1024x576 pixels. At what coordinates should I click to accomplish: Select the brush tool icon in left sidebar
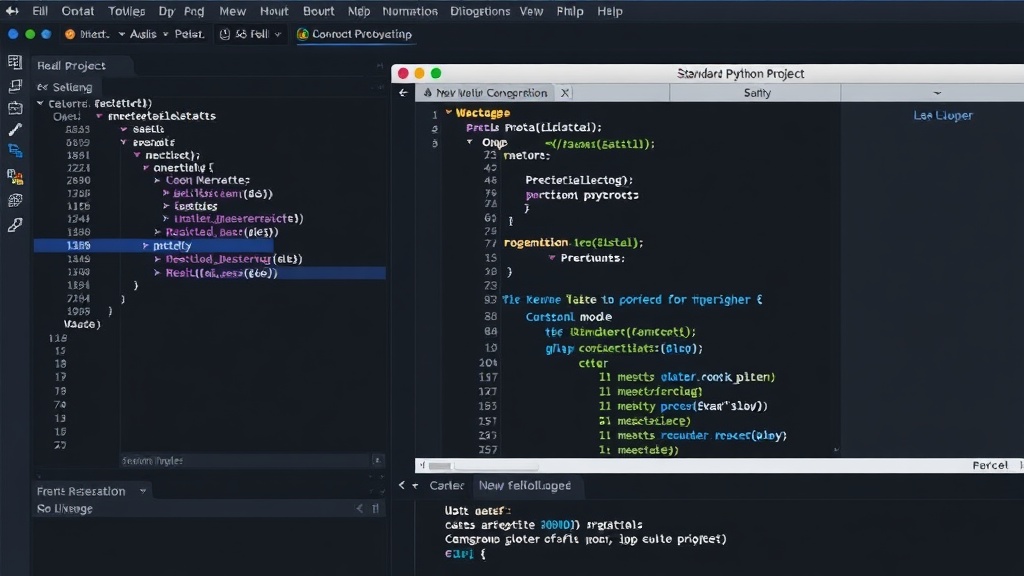[x=14, y=129]
